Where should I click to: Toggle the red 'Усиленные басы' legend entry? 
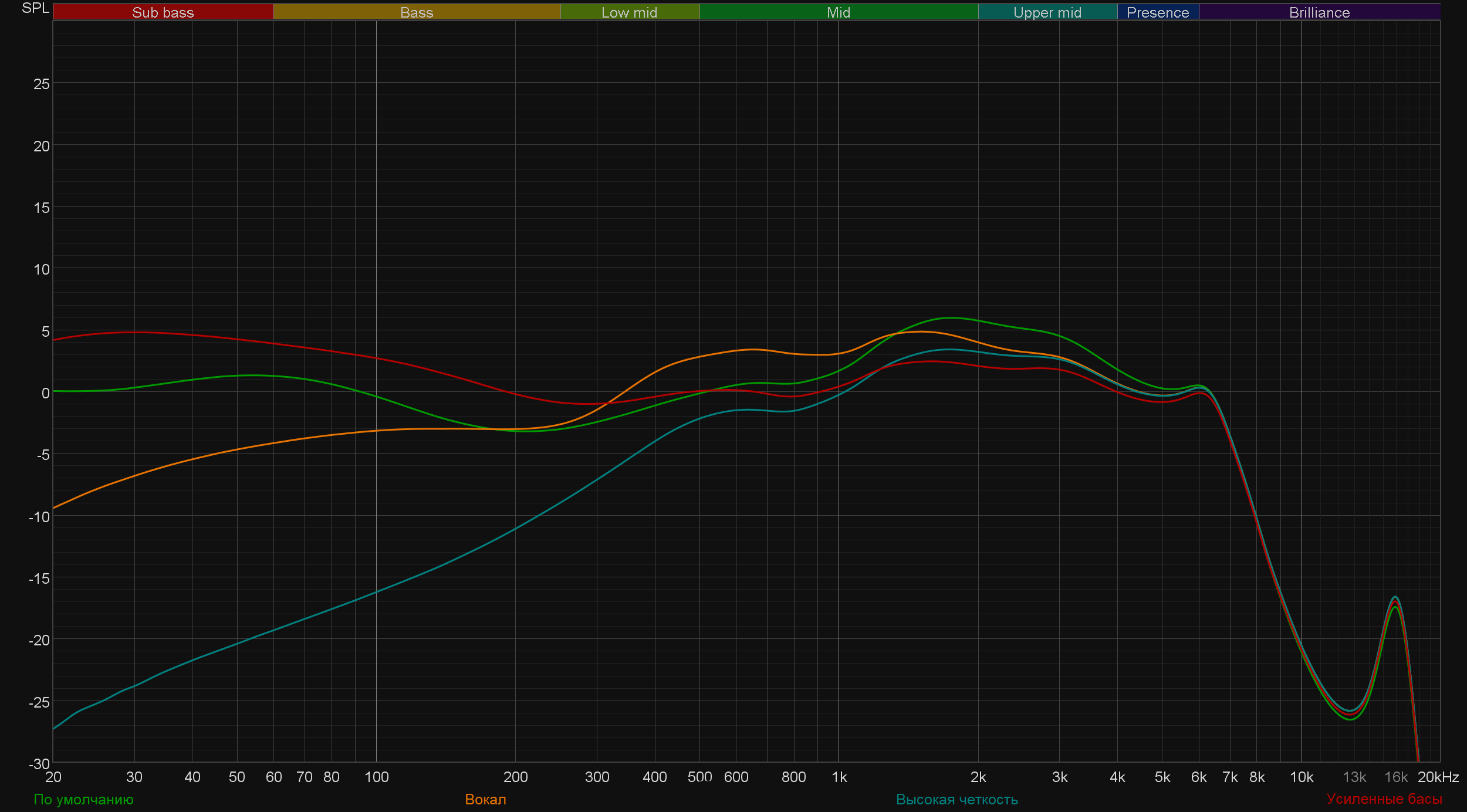[x=1384, y=799]
